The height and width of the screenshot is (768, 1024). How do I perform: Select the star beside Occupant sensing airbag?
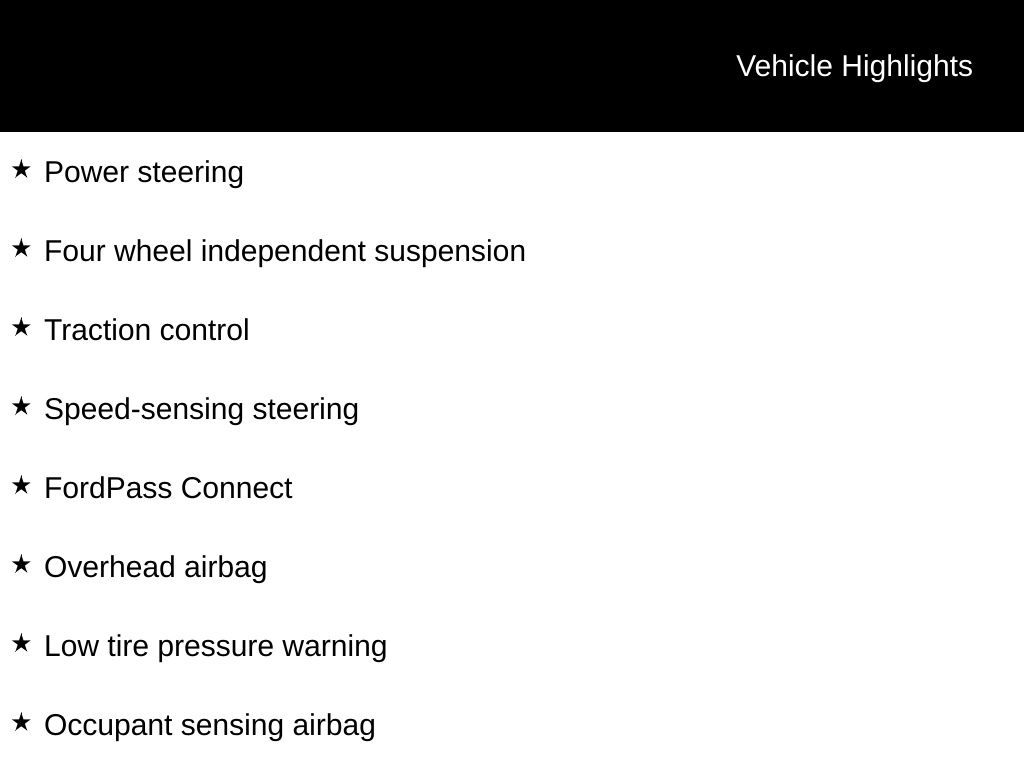[x=21, y=723]
